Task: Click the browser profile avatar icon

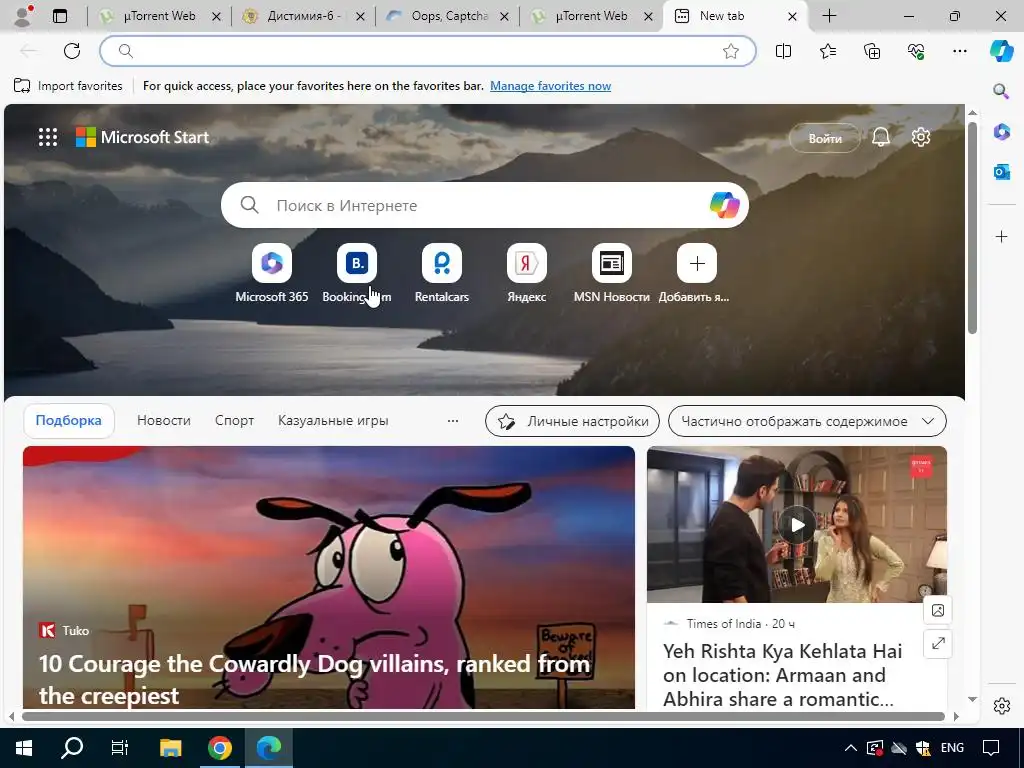Action: 23,16
